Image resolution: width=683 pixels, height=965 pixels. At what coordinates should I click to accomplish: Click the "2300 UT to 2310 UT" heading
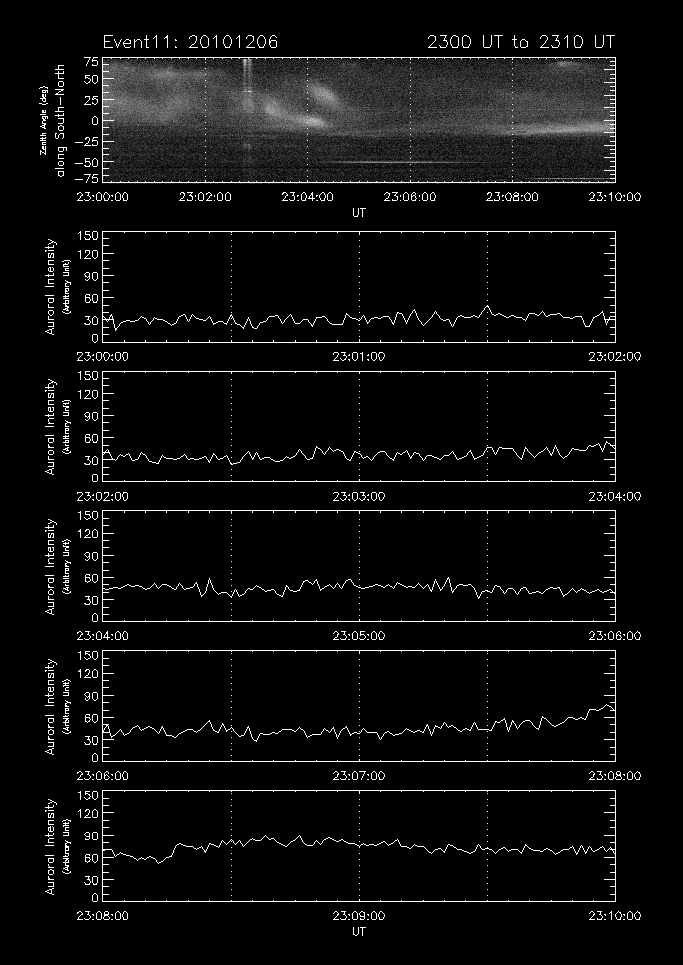click(x=521, y=42)
